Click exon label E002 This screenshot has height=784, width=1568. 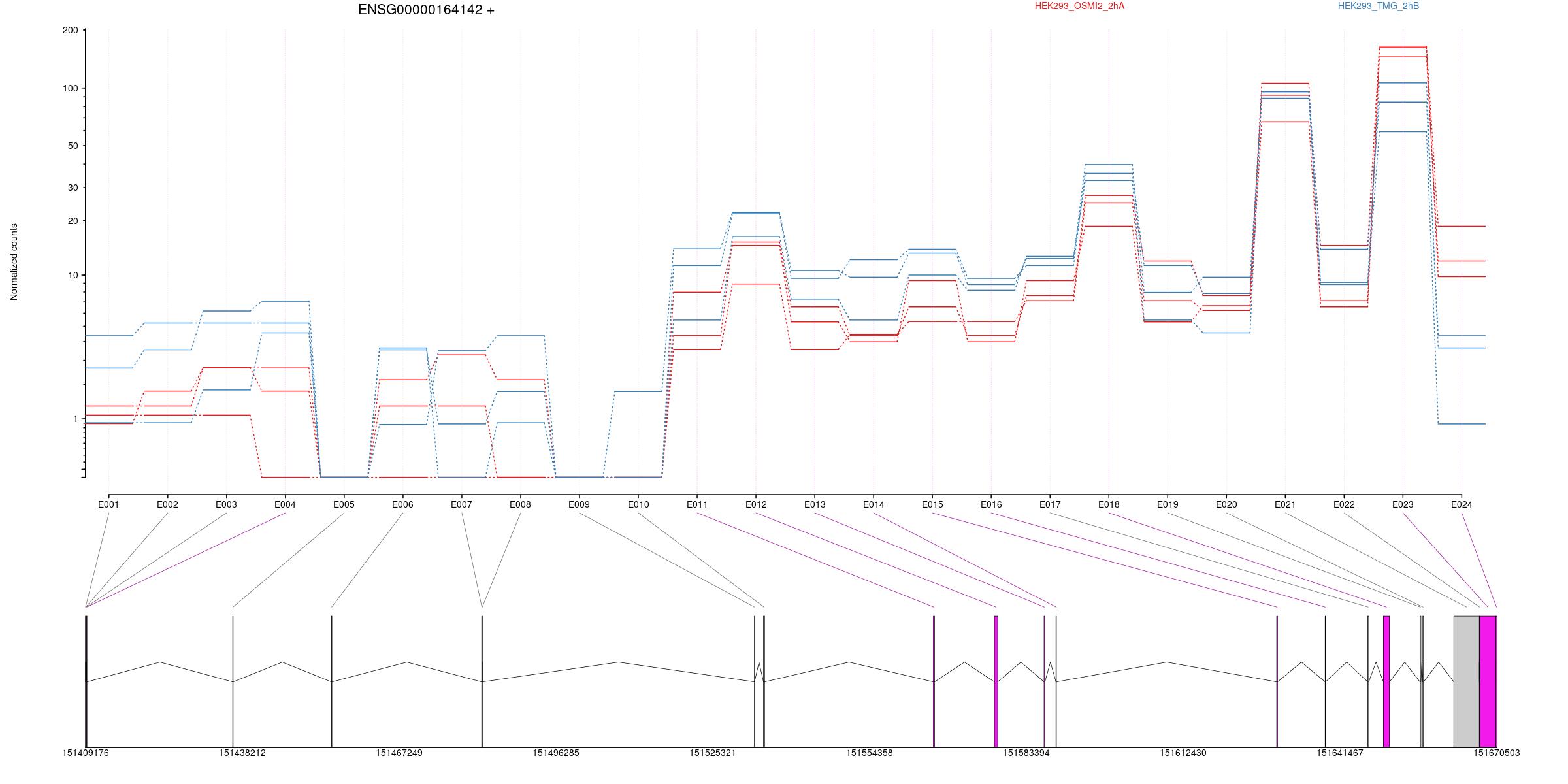click(167, 504)
